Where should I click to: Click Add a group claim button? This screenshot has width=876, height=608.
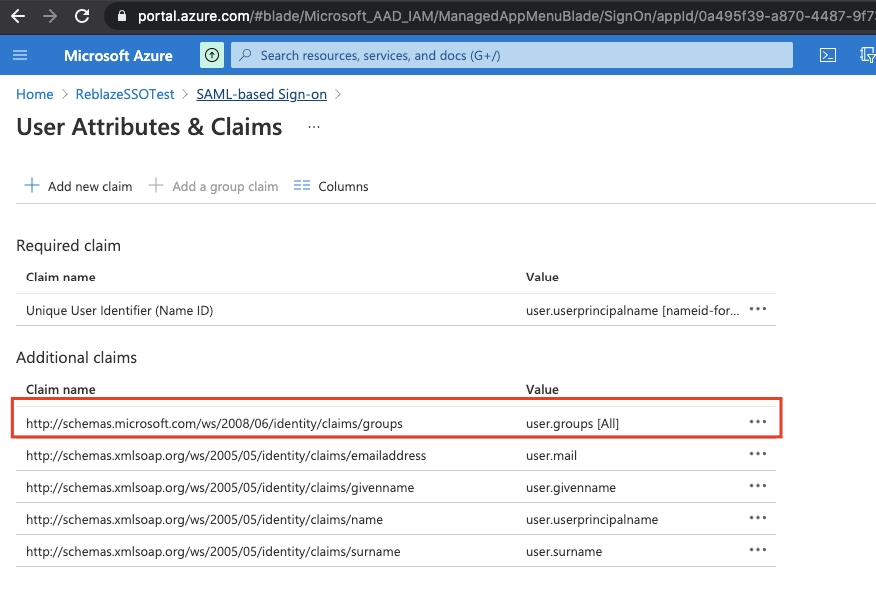(x=213, y=186)
